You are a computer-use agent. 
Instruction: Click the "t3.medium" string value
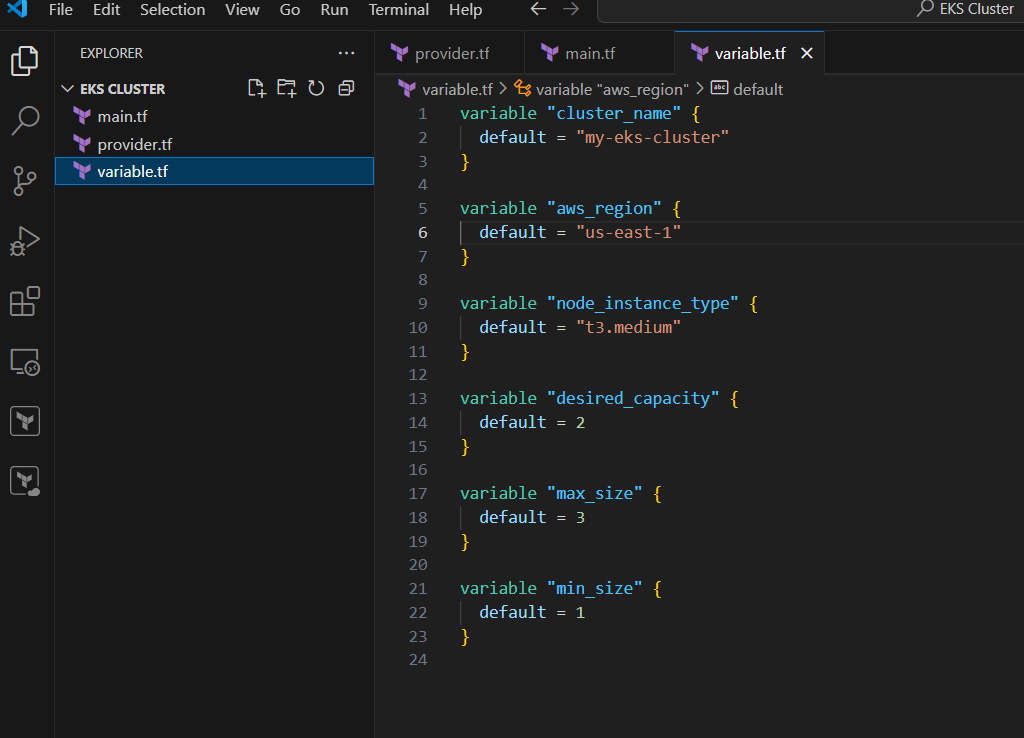pos(628,327)
